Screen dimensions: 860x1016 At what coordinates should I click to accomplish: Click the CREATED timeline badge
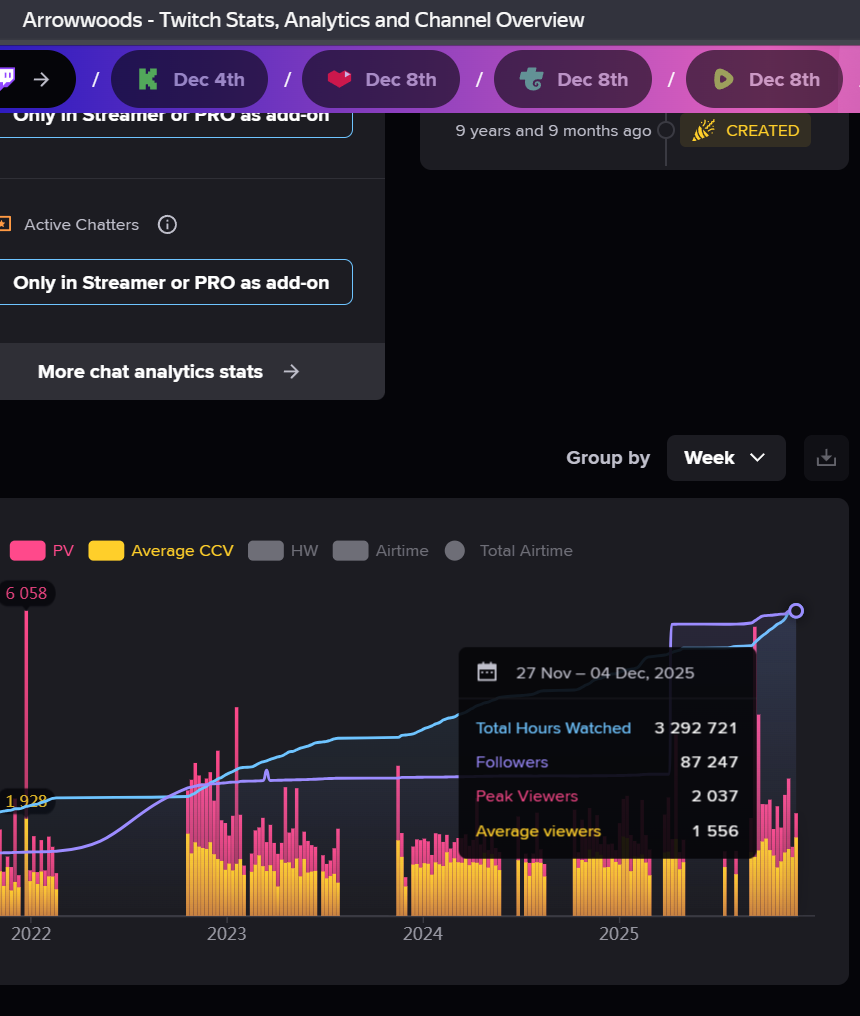(745, 130)
